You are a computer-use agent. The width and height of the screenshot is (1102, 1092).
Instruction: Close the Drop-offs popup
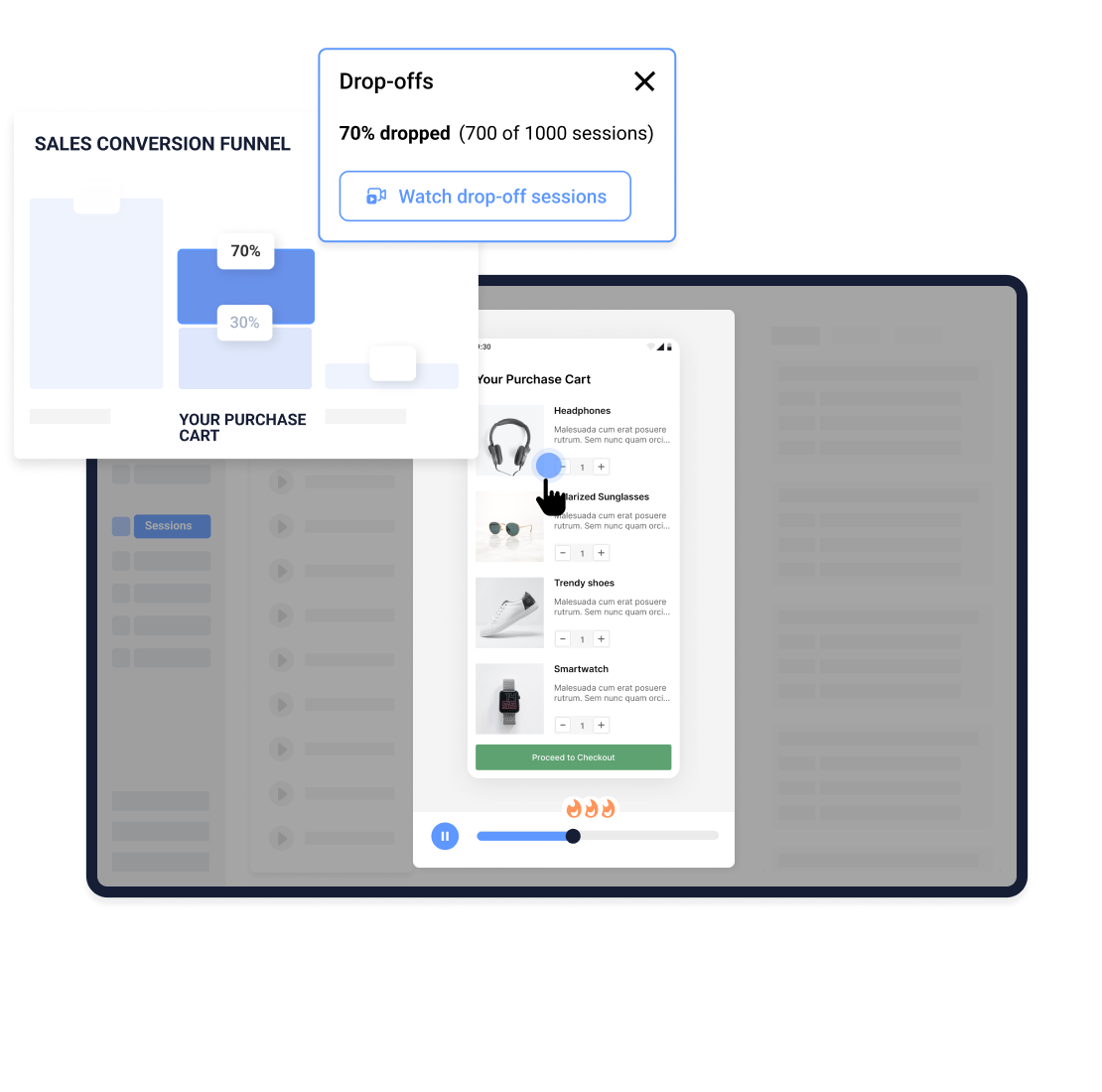tap(644, 81)
